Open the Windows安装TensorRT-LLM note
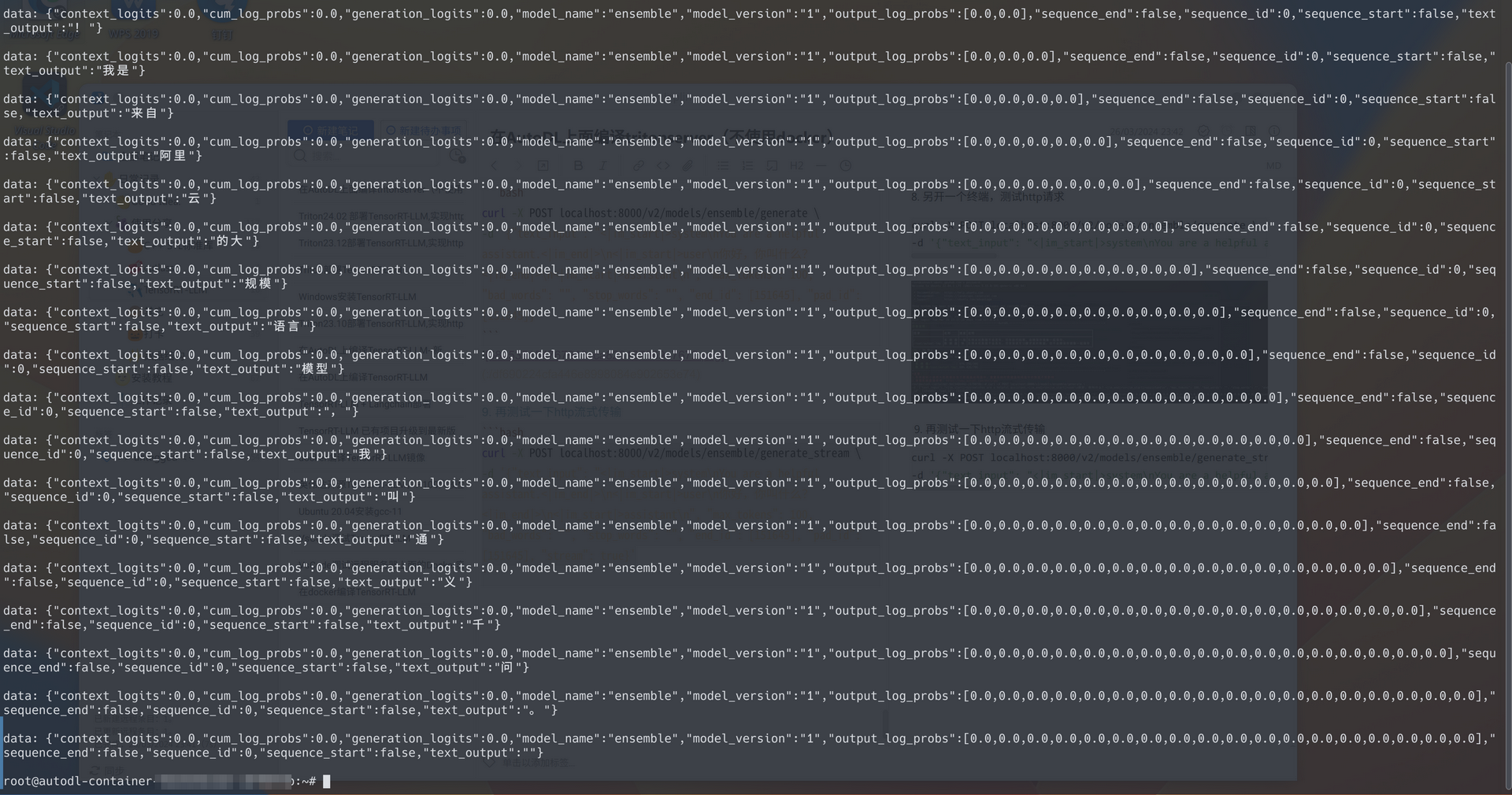 [x=357, y=297]
